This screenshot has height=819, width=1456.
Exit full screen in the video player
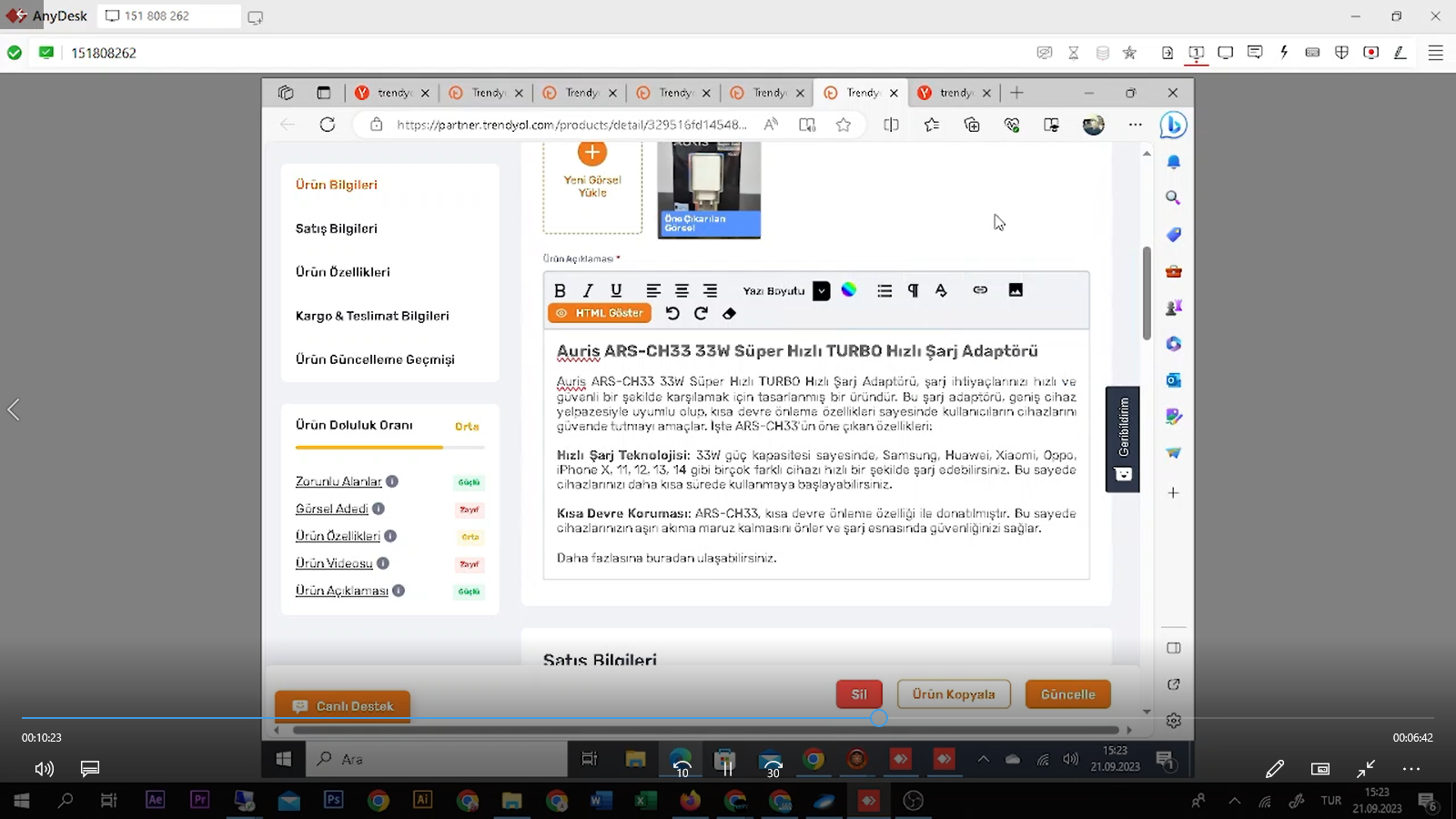click(1366, 769)
